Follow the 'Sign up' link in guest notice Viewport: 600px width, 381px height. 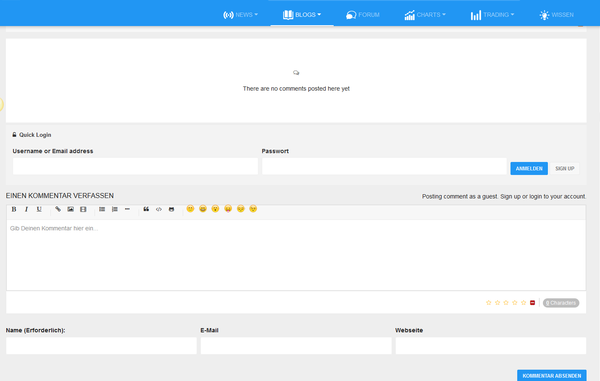[x=510, y=196]
